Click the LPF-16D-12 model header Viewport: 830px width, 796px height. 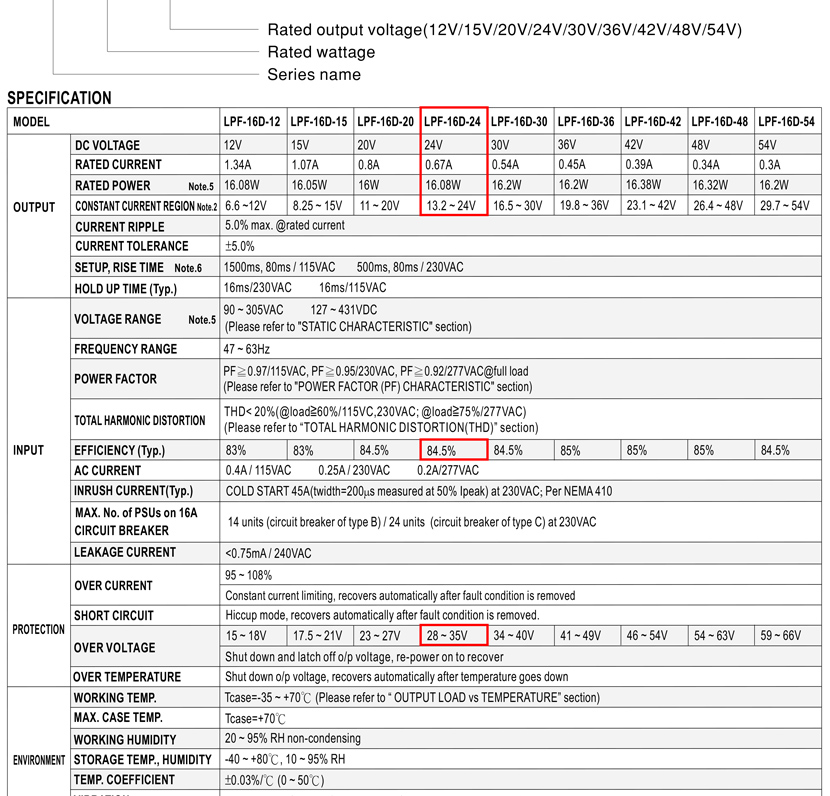(x=251, y=122)
